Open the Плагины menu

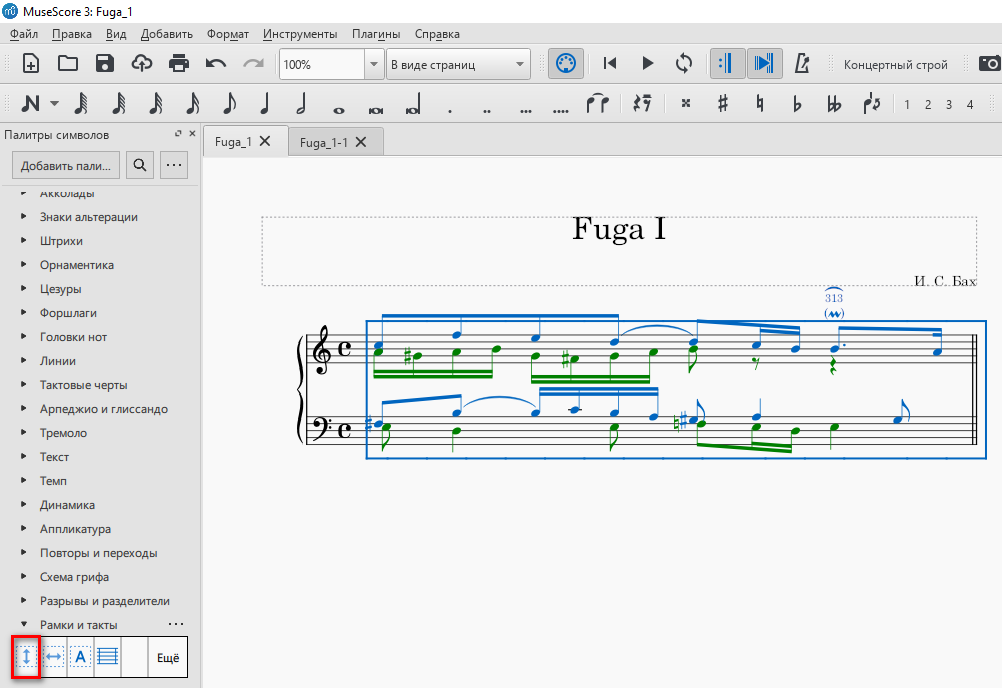click(376, 34)
